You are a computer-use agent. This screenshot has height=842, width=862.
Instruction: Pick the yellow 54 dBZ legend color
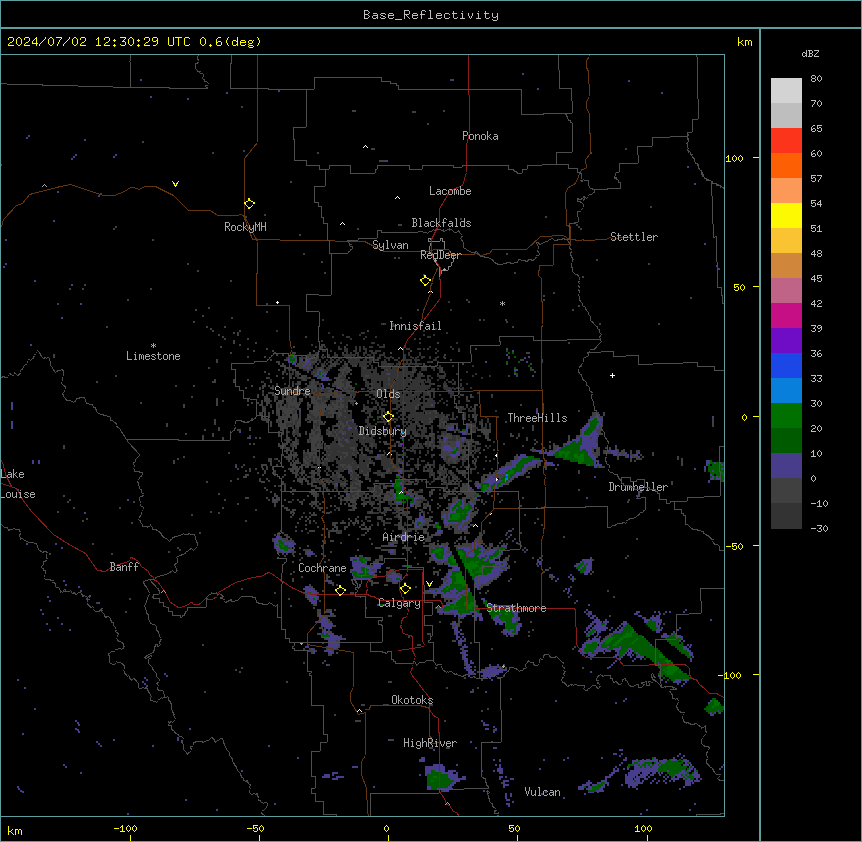786,215
